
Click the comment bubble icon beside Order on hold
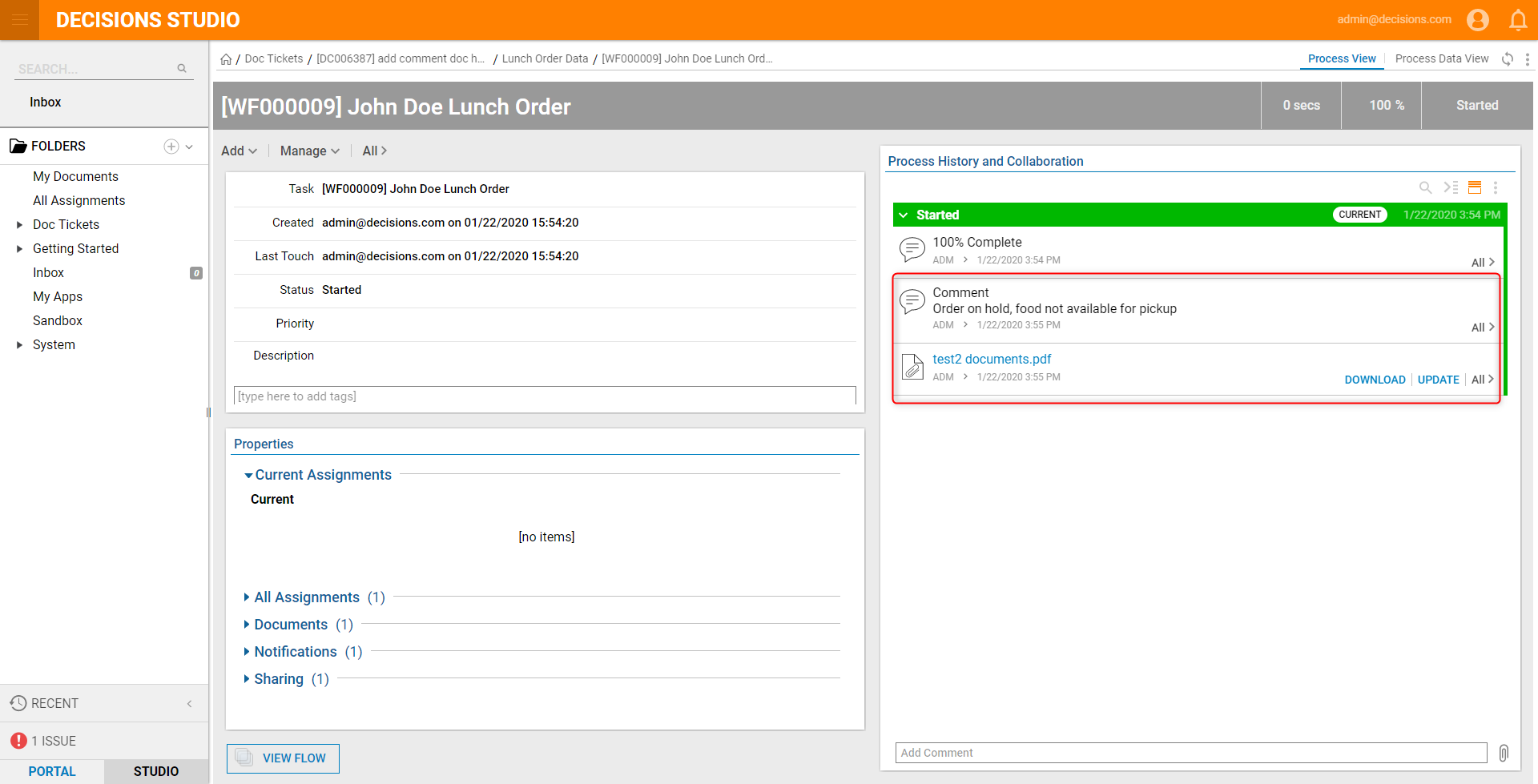tap(912, 301)
